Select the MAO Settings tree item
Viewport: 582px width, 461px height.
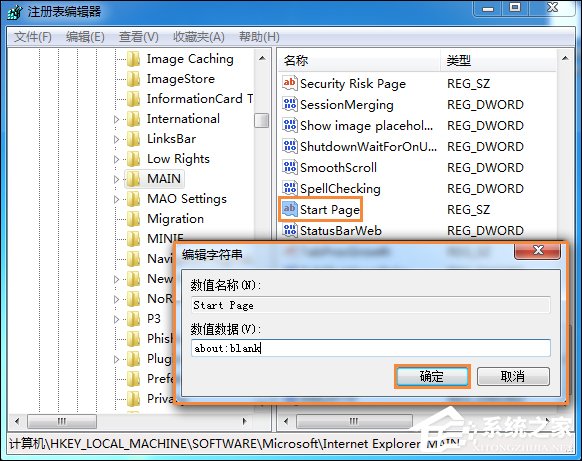click(x=187, y=199)
